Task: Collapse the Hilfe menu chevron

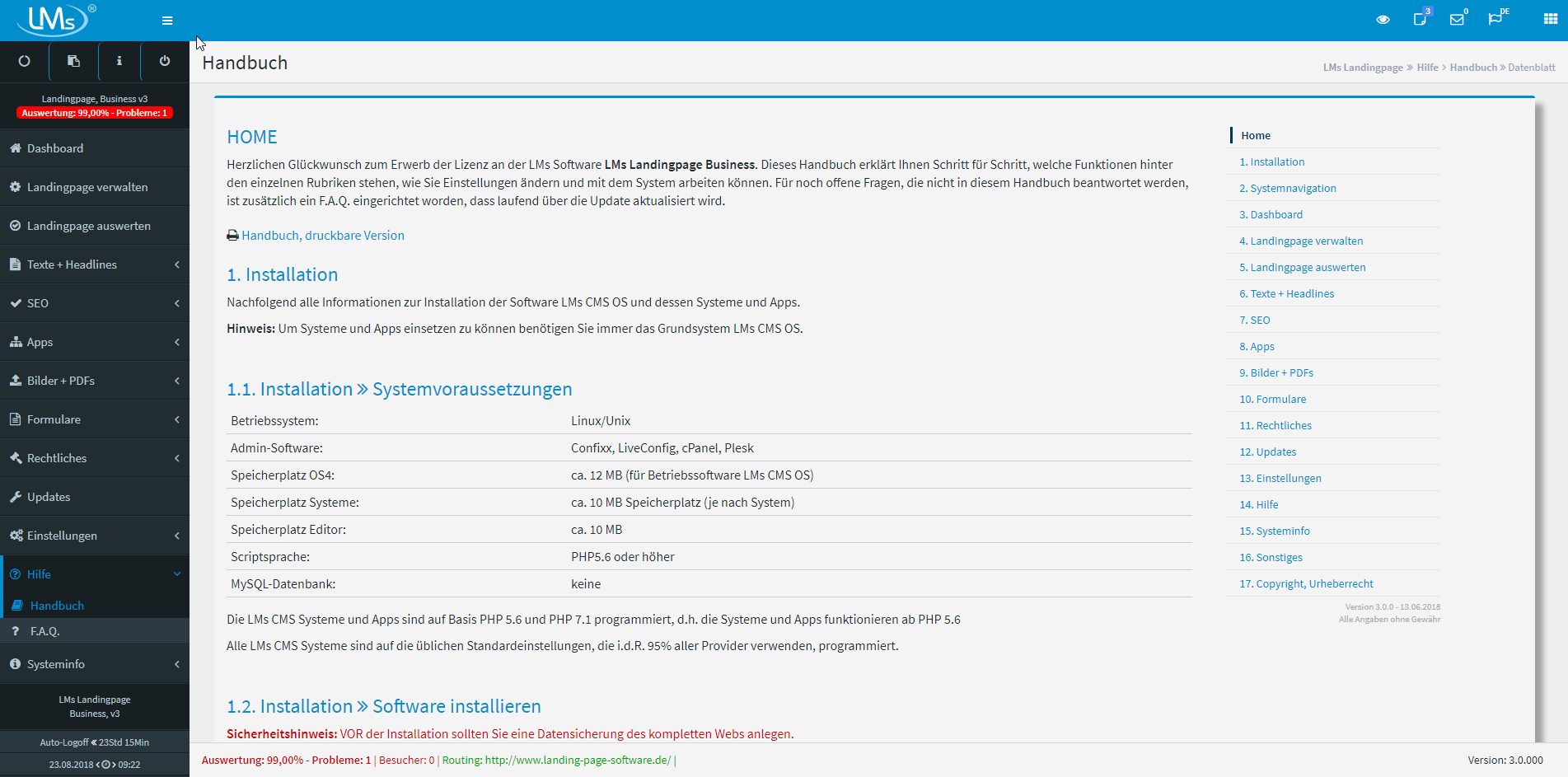Action: pos(176,573)
